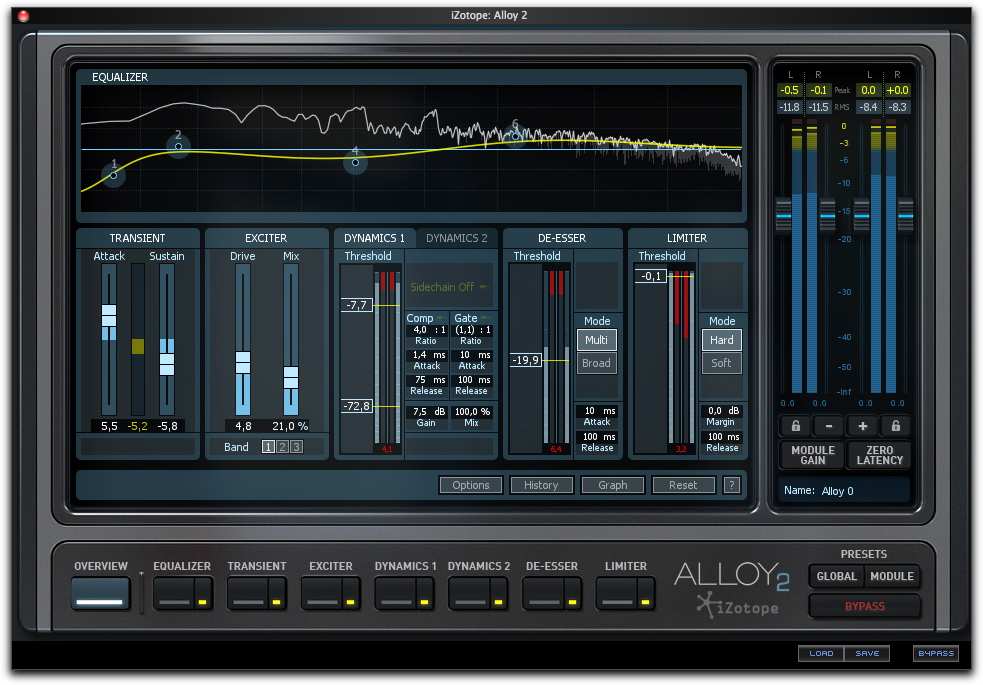Click the Transient Sustain slider
This screenshot has width=983, height=685.
(x=167, y=363)
